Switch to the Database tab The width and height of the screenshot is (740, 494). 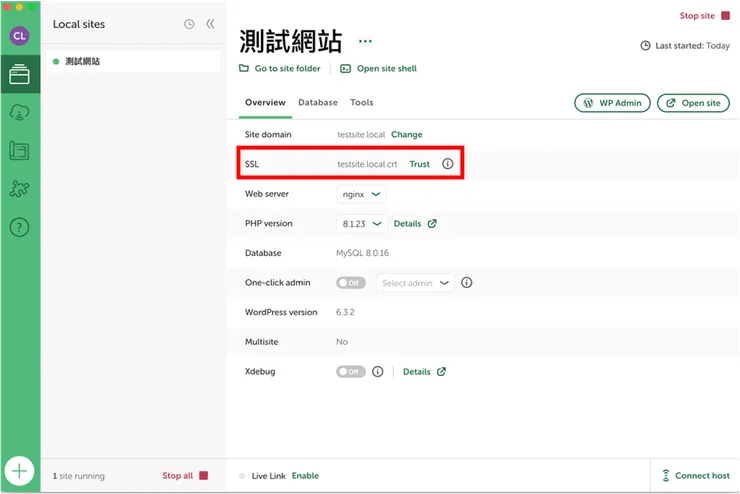click(x=318, y=102)
